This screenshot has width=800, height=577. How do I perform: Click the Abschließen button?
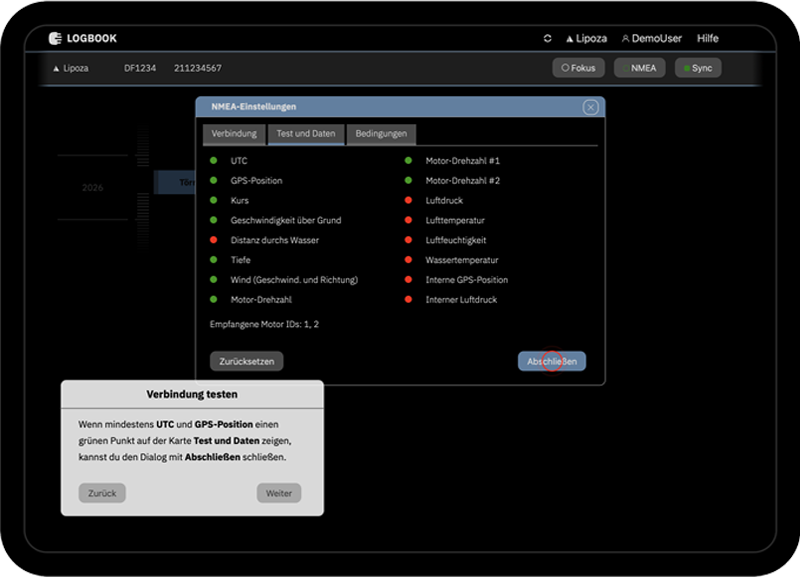552,362
